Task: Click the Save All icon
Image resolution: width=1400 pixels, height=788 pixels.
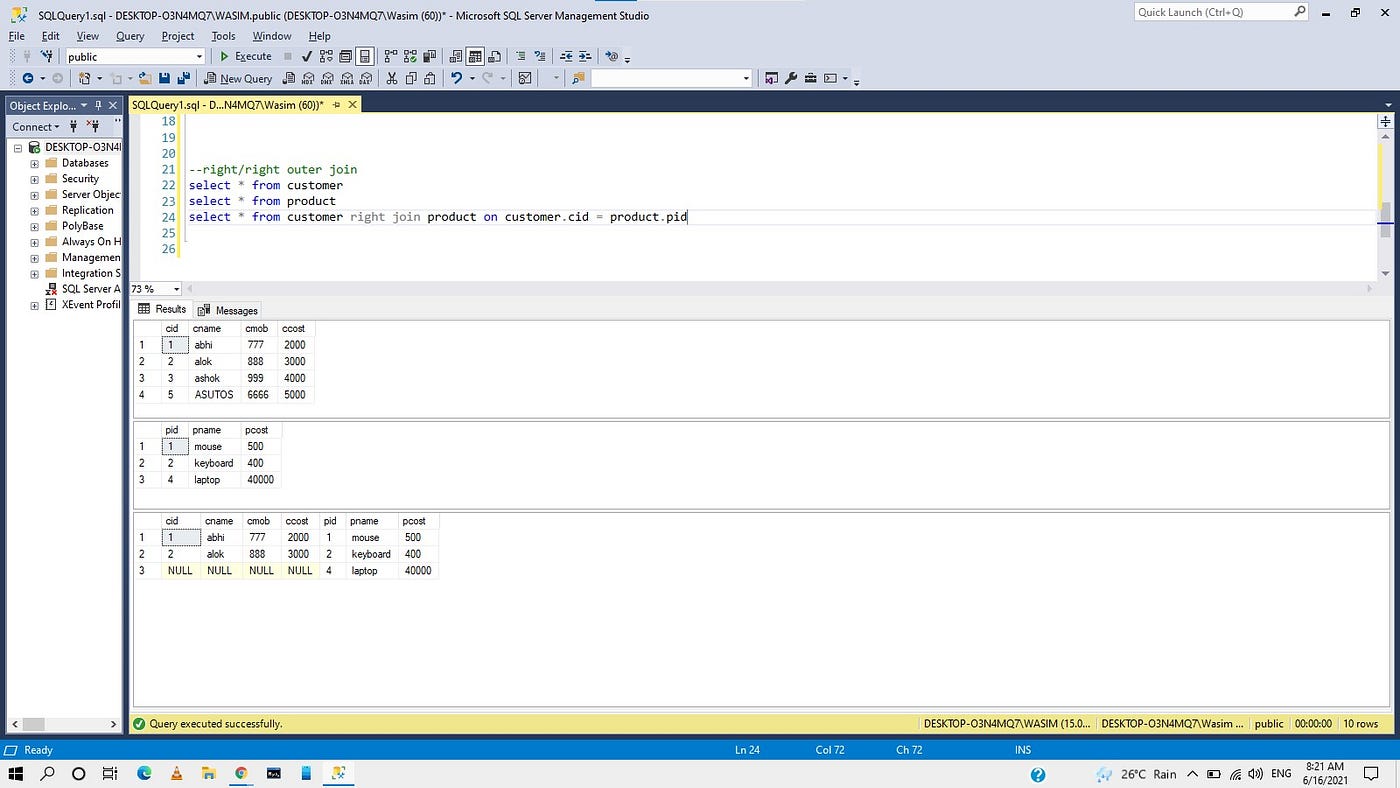Action: (x=183, y=78)
